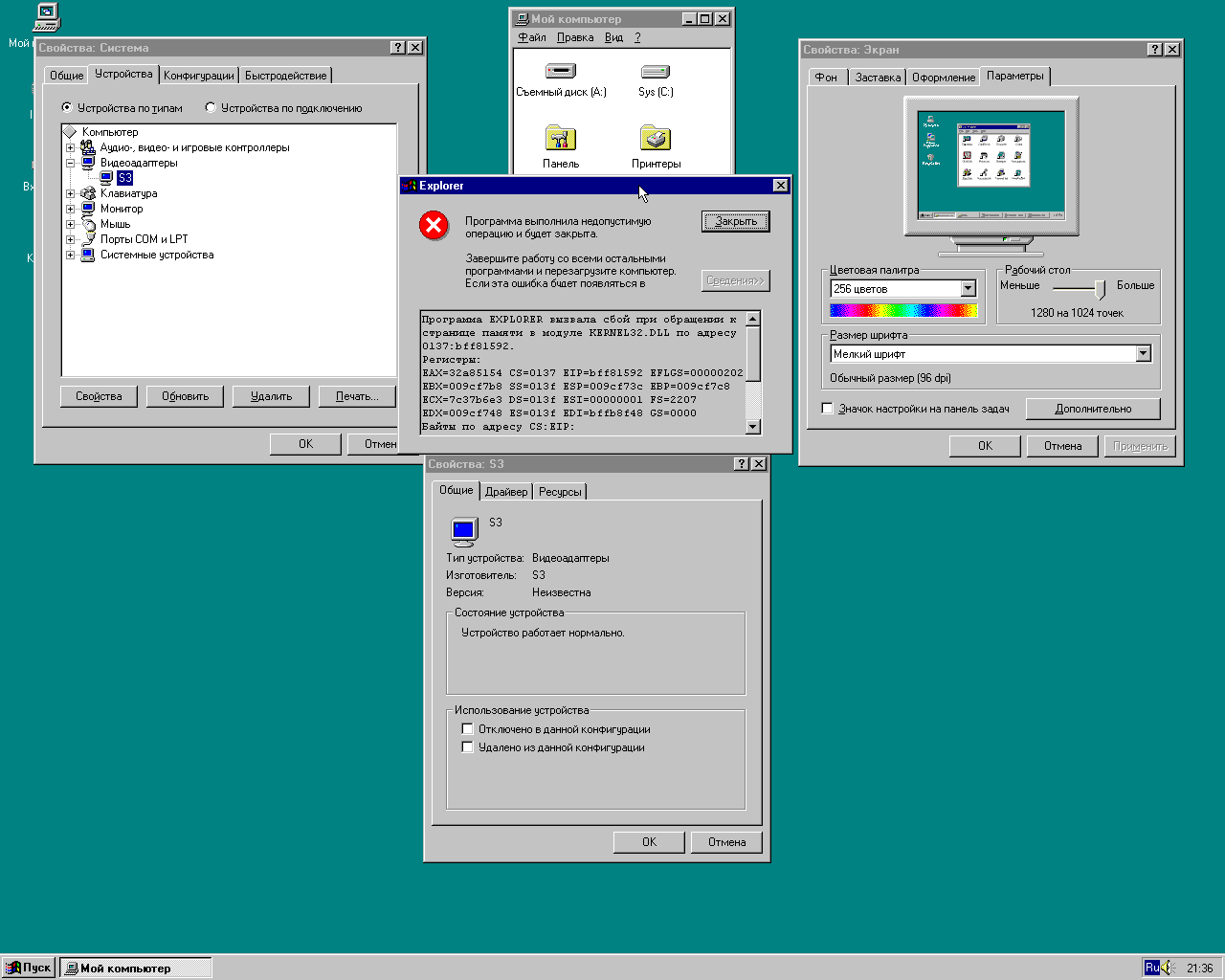Click the Видеоадаптеры category icon
Image resolution: width=1225 pixels, height=980 pixels.
(88, 163)
